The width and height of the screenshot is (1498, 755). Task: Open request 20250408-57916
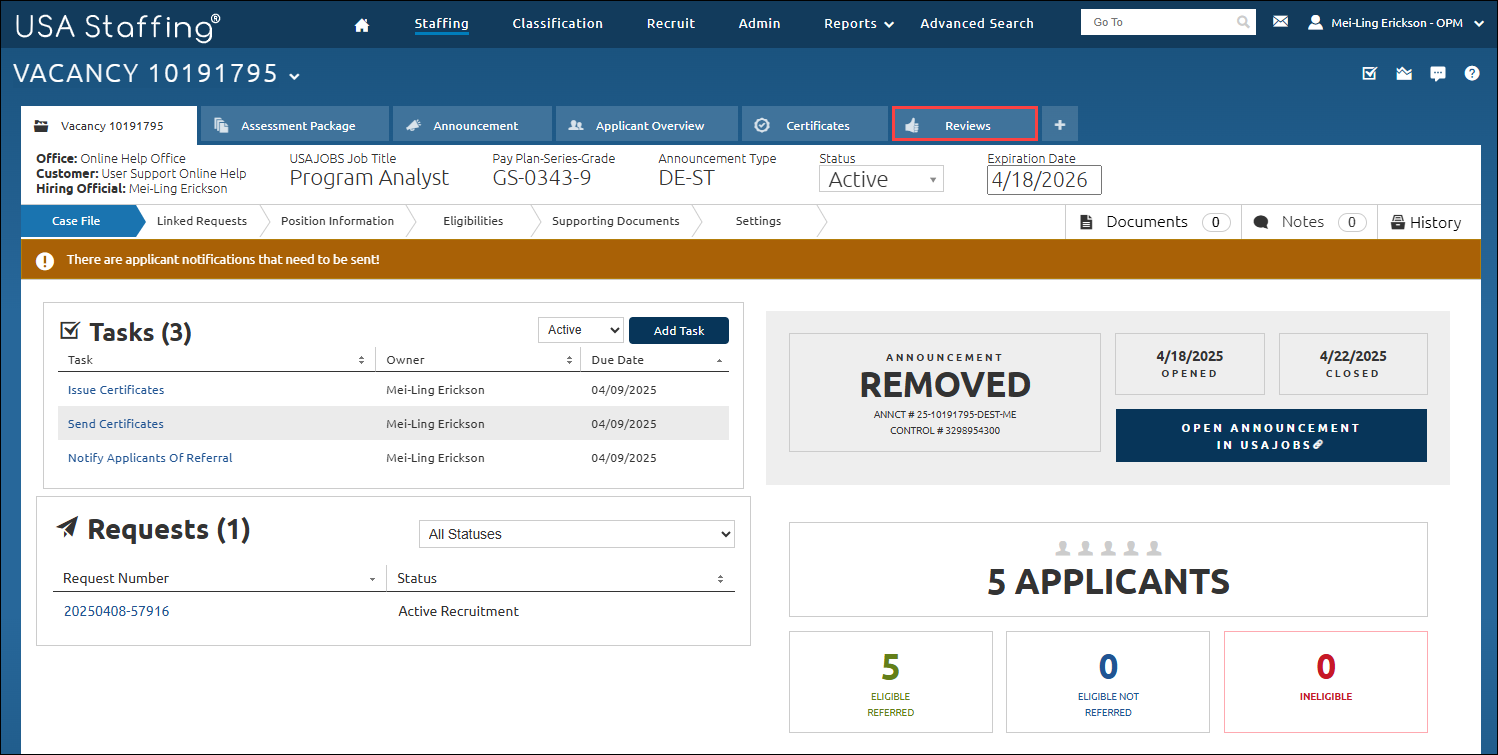click(117, 611)
